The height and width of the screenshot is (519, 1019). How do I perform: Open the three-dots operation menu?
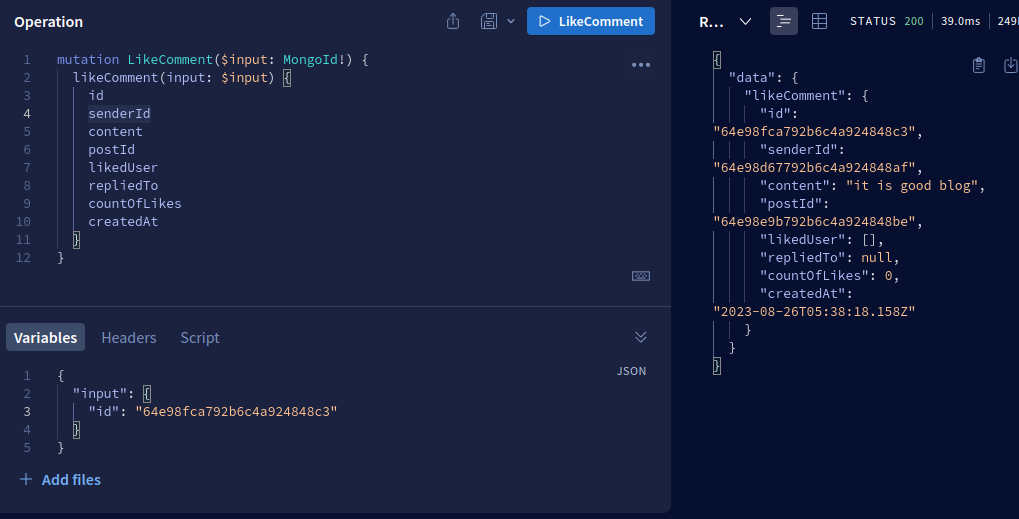click(641, 65)
